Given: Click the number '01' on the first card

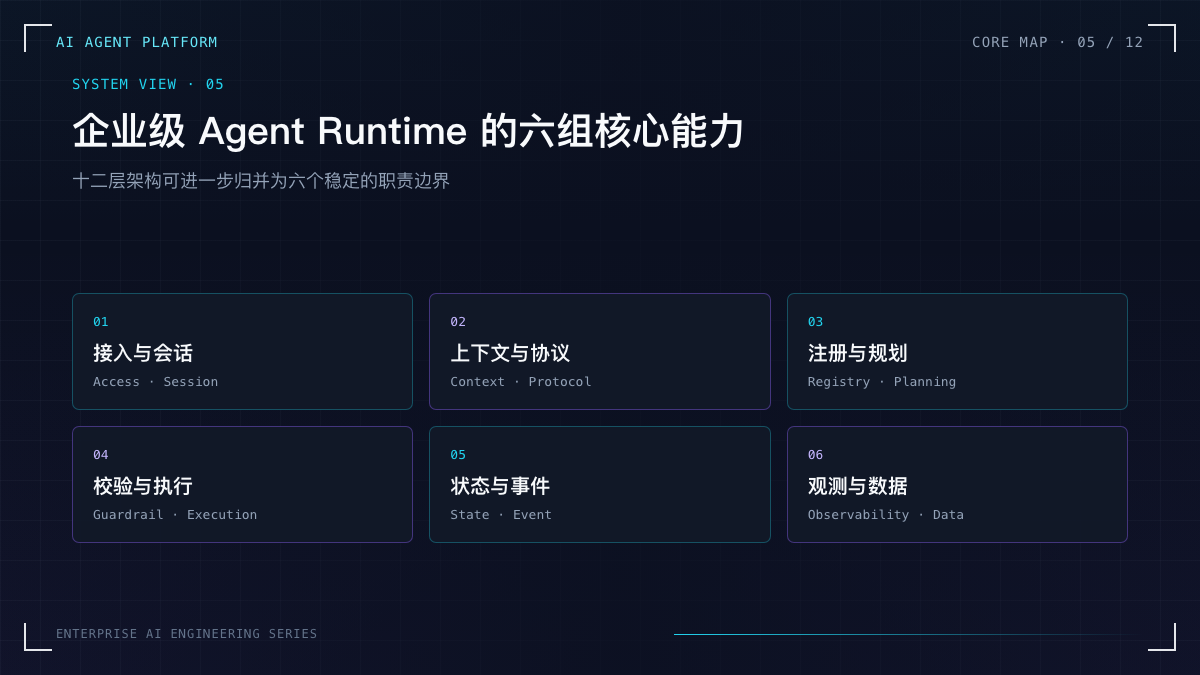Looking at the screenshot, I should (x=101, y=322).
